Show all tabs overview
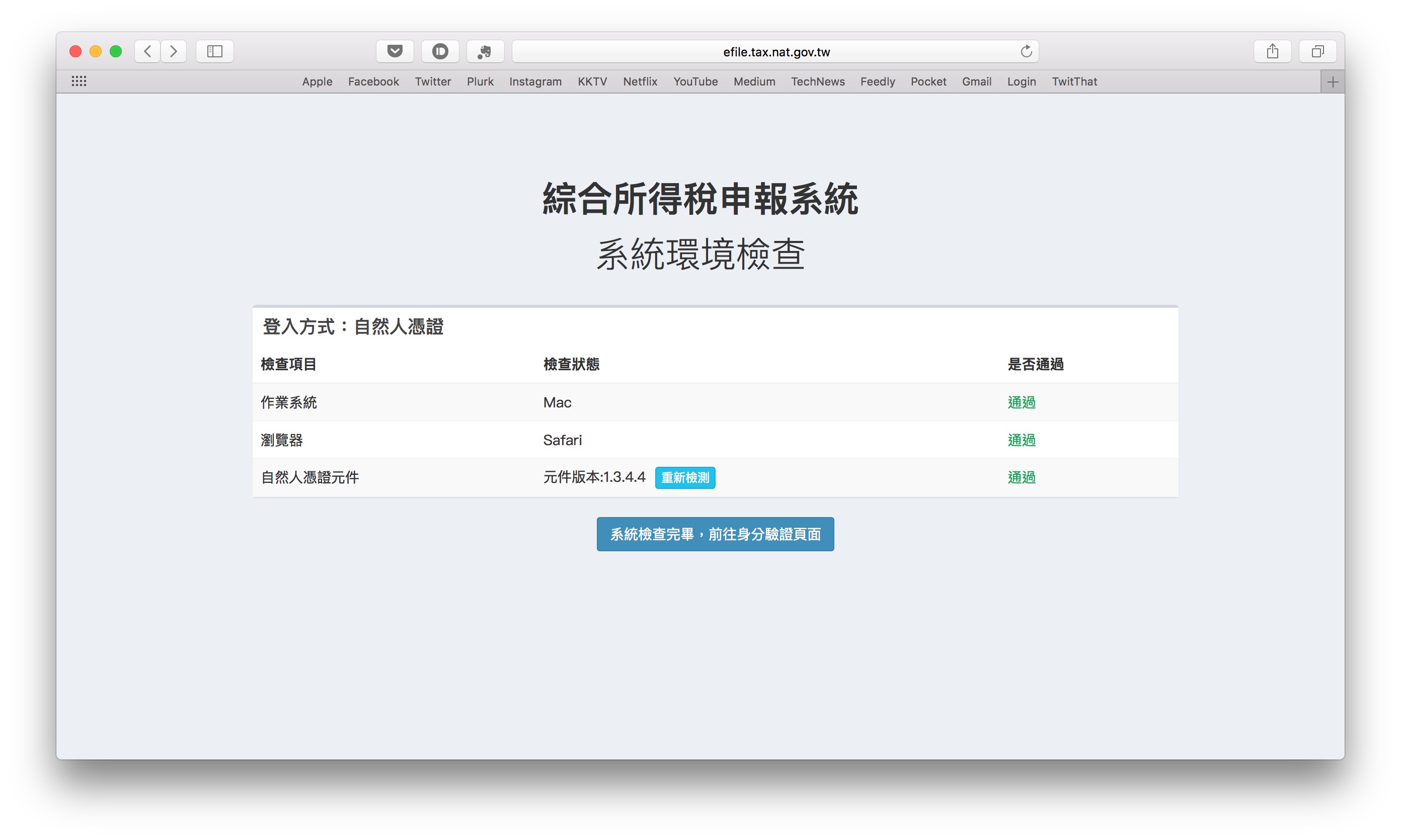Image resolution: width=1401 pixels, height=840 pixels. pyautogui.click(x=1318, y=51)
